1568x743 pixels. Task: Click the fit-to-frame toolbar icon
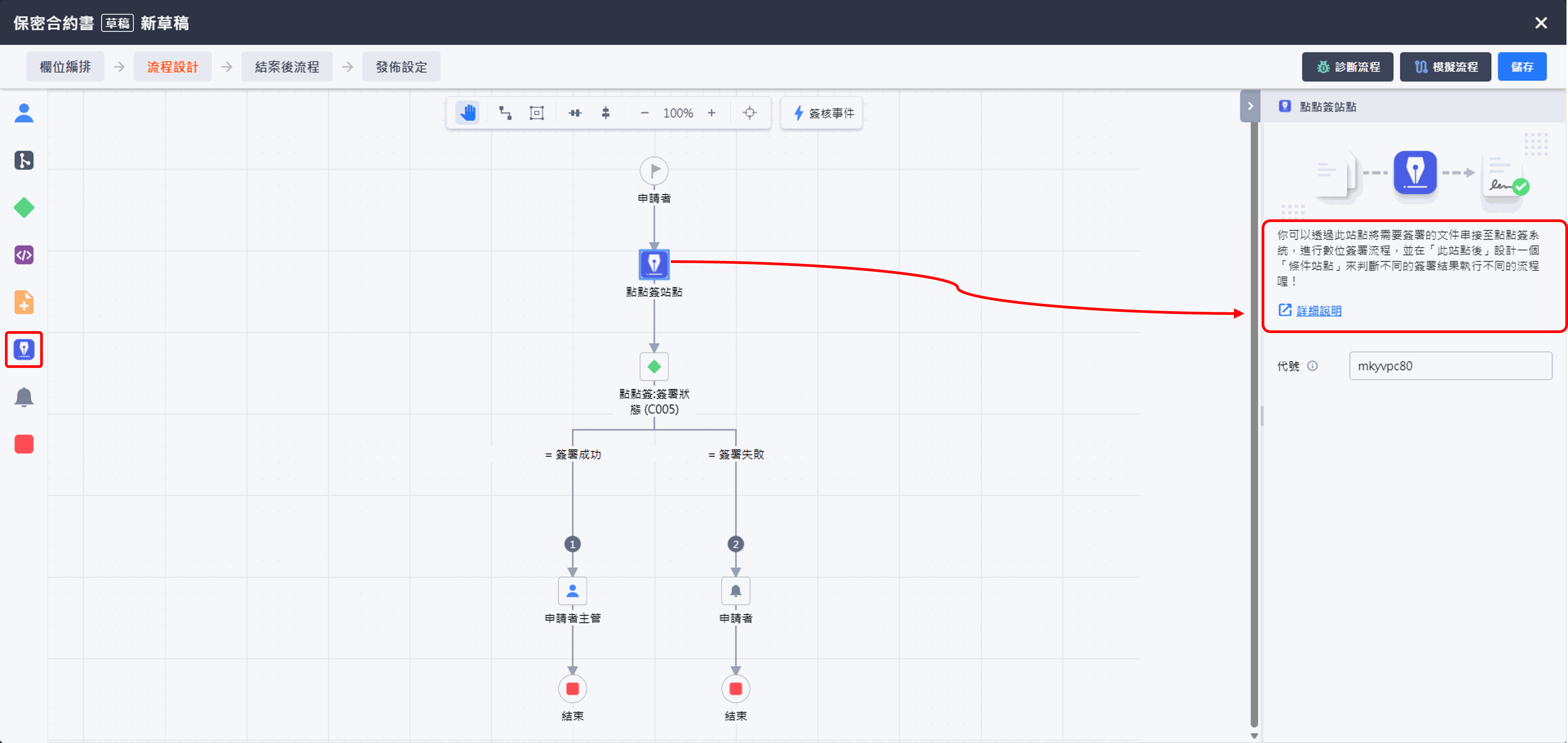(x=536, y=113)
